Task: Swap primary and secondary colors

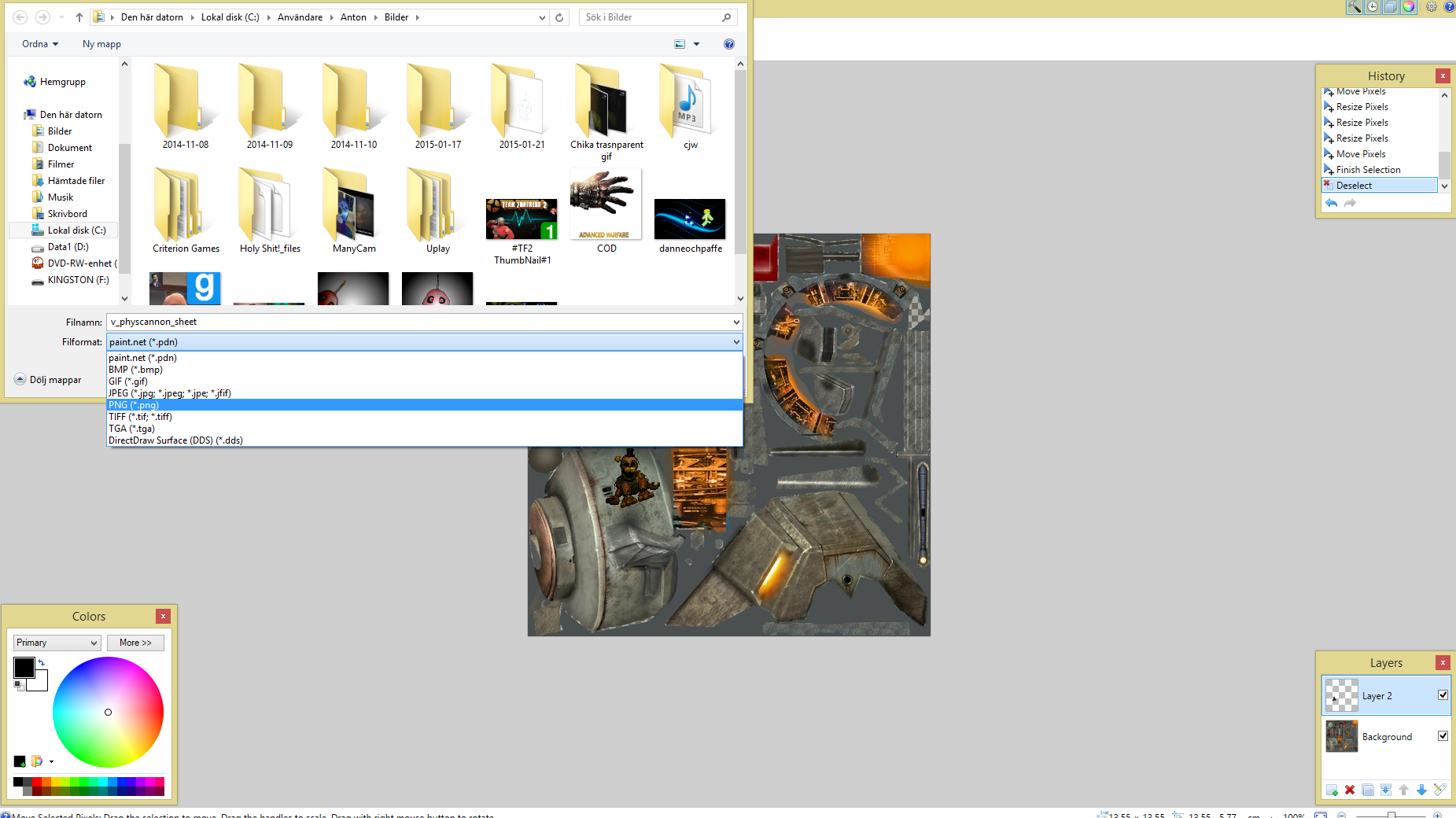Action: 42,662
